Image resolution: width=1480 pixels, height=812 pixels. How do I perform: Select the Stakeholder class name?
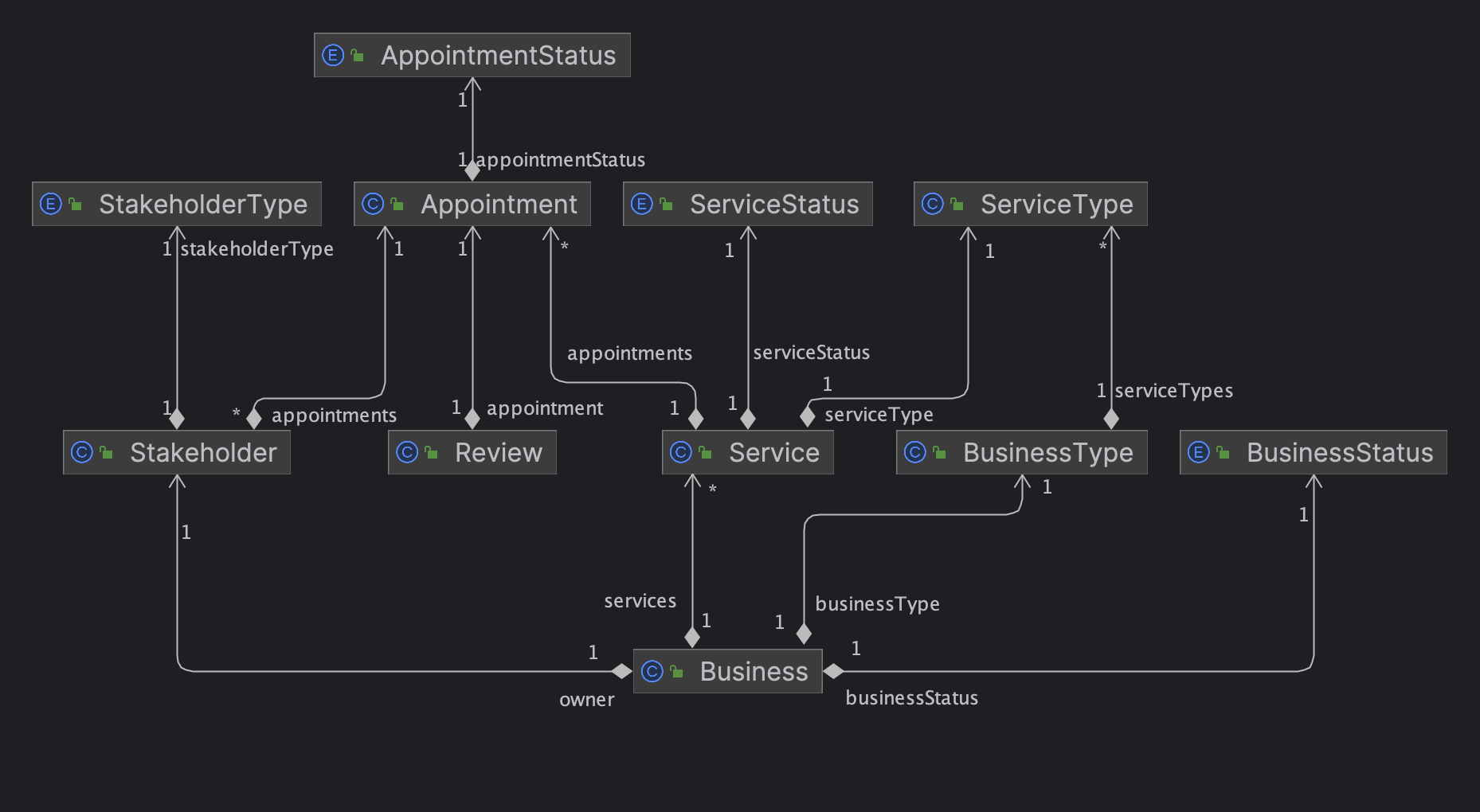(x=203, y=452)
